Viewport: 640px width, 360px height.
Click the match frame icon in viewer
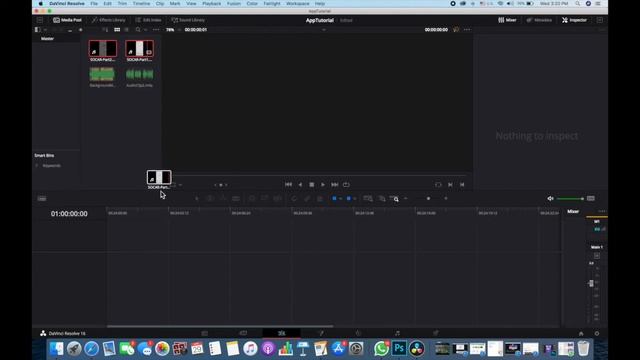tap(438, 184)
